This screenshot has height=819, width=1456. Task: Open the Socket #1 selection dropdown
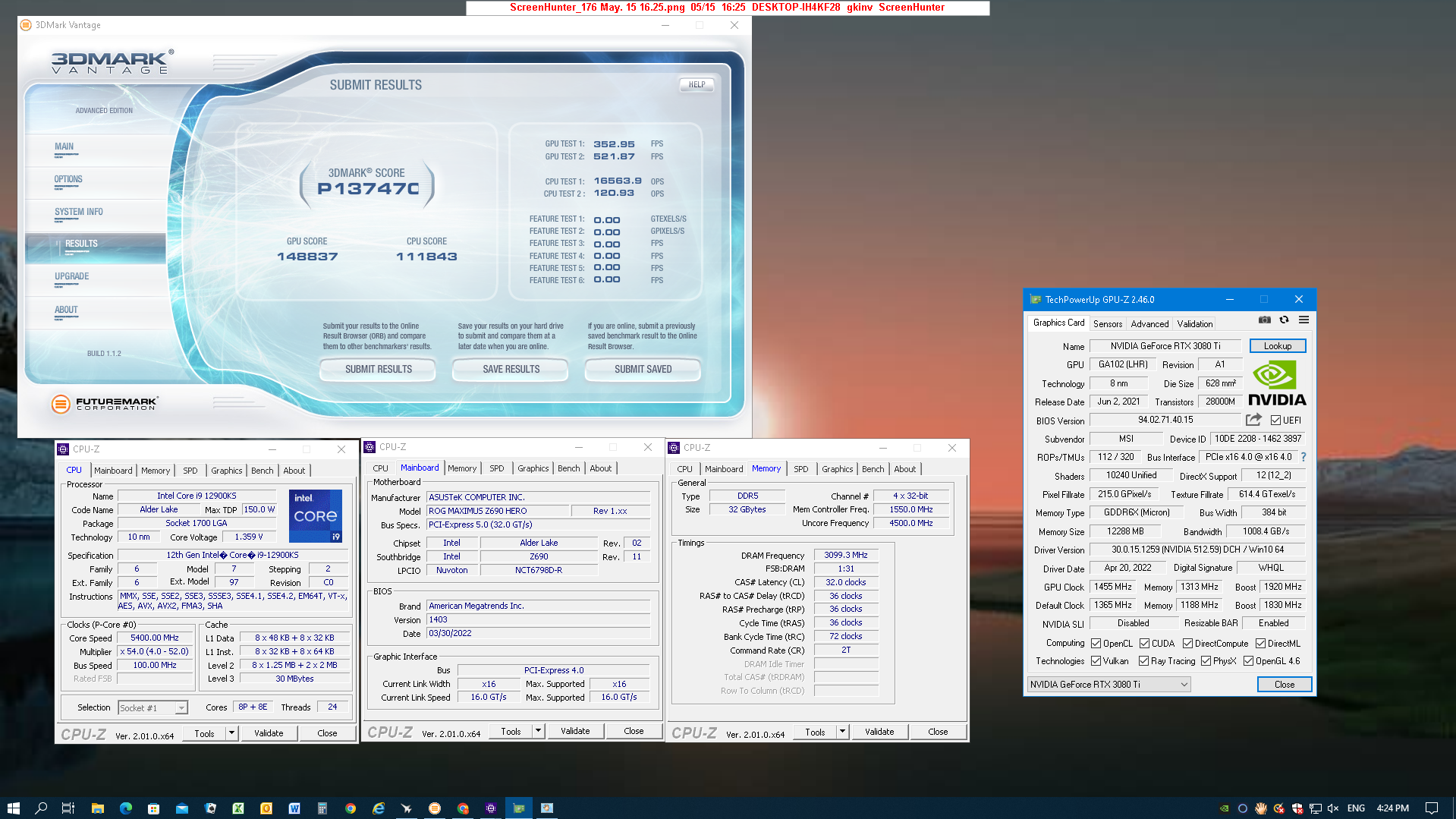pos(153,707)
